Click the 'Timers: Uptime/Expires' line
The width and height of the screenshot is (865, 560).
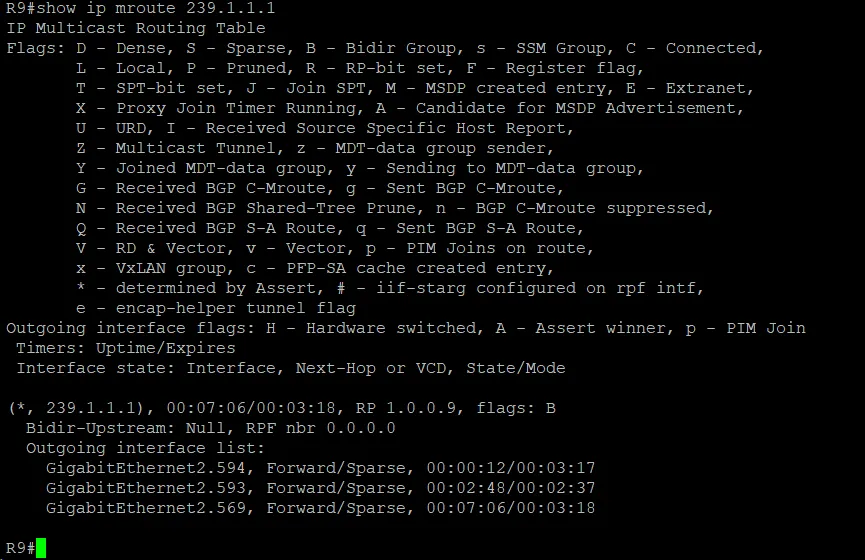[126, 348]
